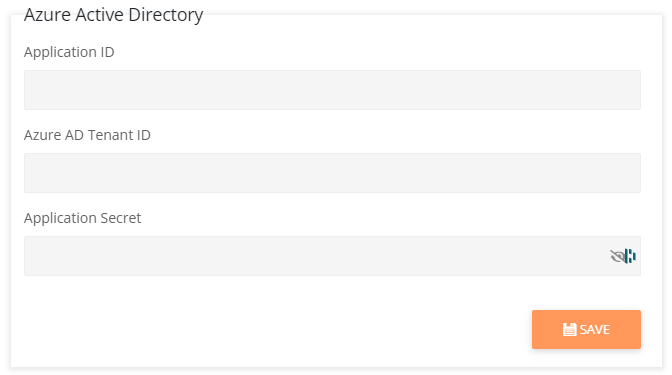Click the left end of the Application ID box

(x=34, y=90)
